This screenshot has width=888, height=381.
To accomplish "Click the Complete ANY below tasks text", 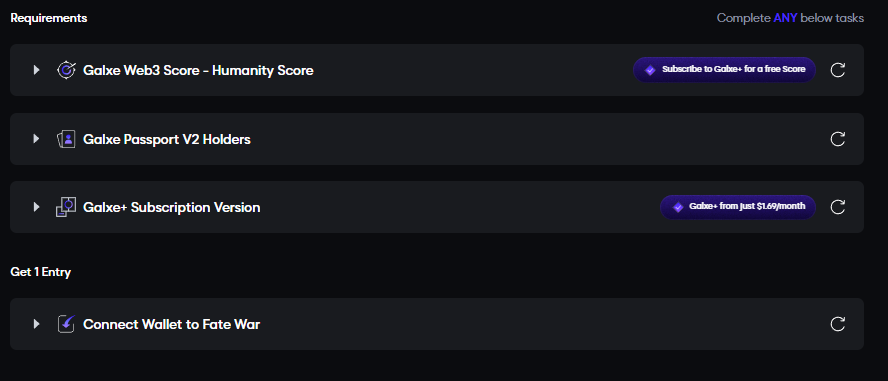I will (791, 18).
